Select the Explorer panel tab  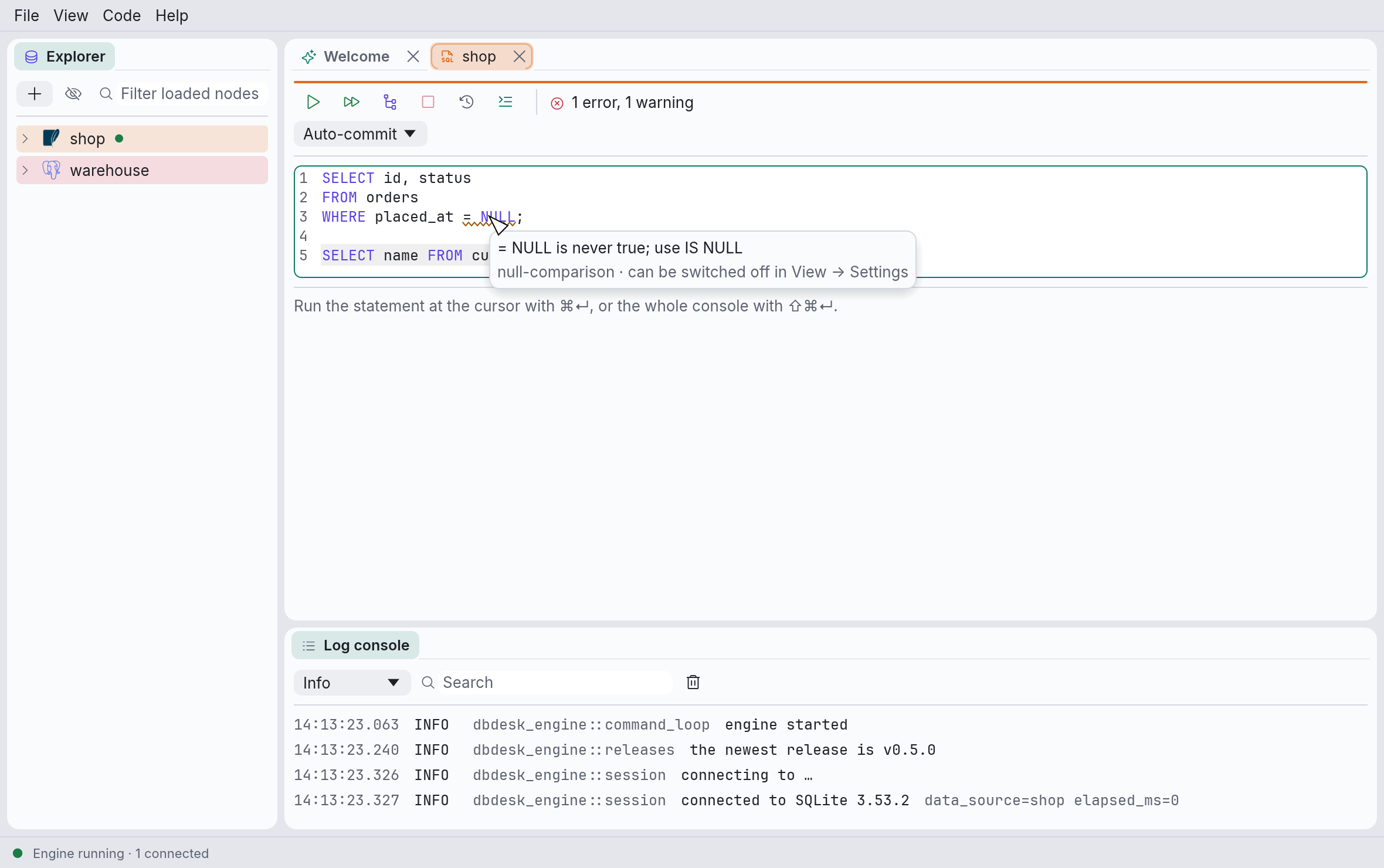[x=65, y=56]
